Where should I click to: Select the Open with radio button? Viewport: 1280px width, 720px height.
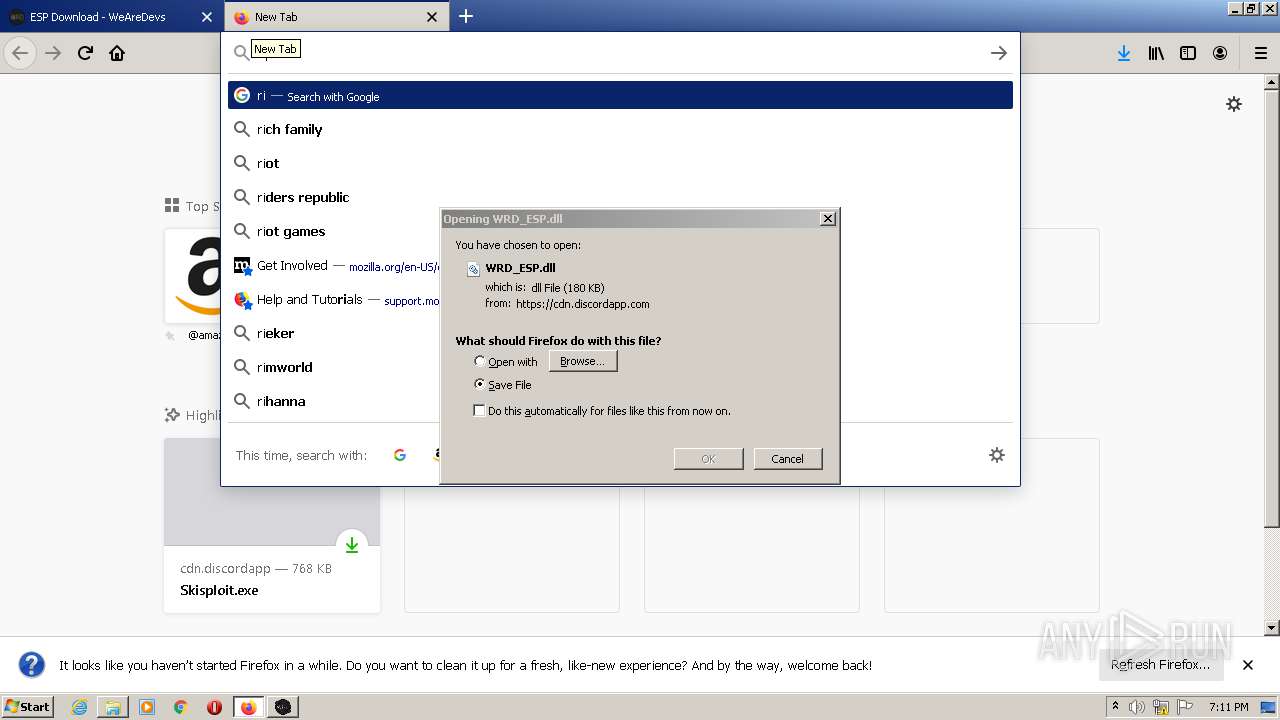pos(480,361)
